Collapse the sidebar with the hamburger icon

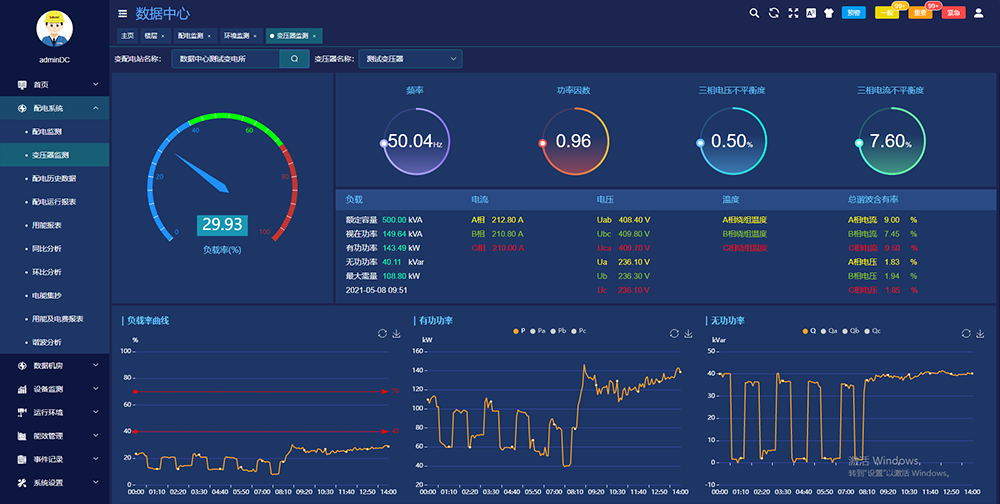[x=123, y=13]
